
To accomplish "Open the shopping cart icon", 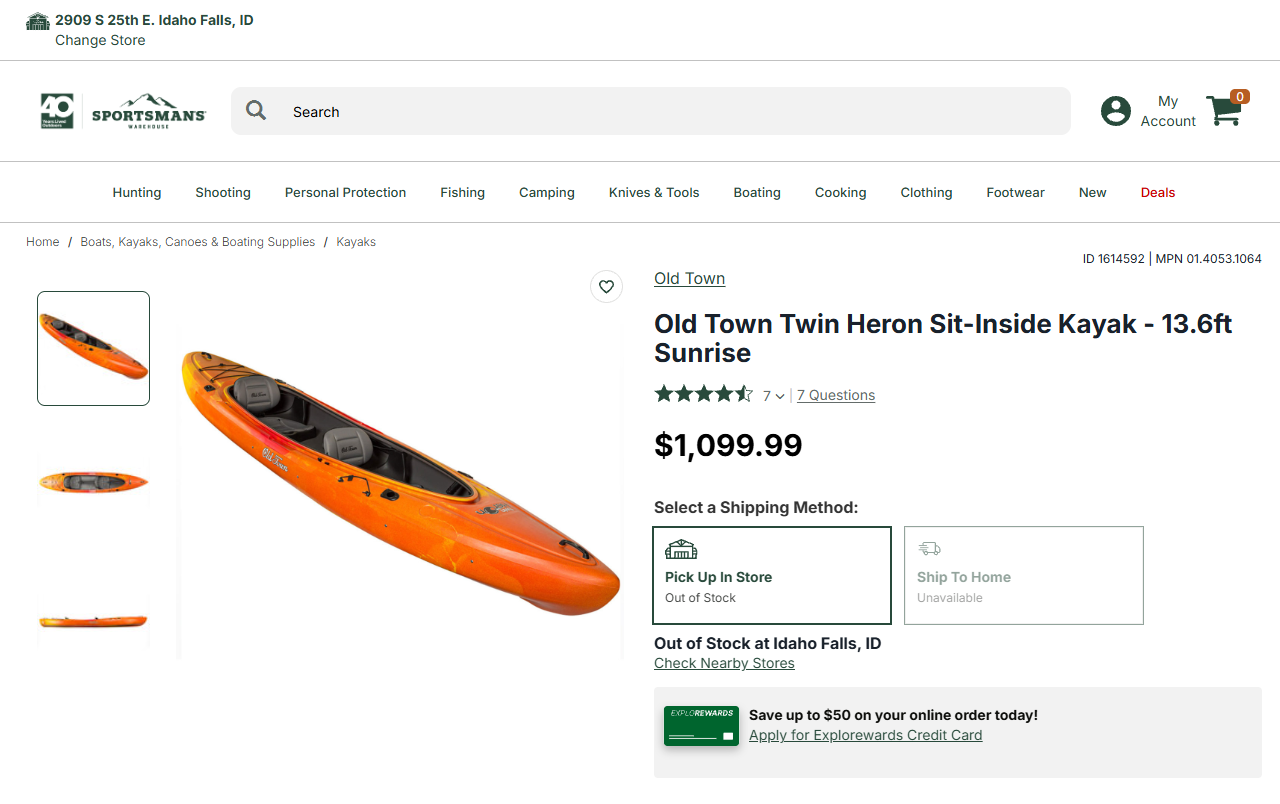I will pos(1224,110).
